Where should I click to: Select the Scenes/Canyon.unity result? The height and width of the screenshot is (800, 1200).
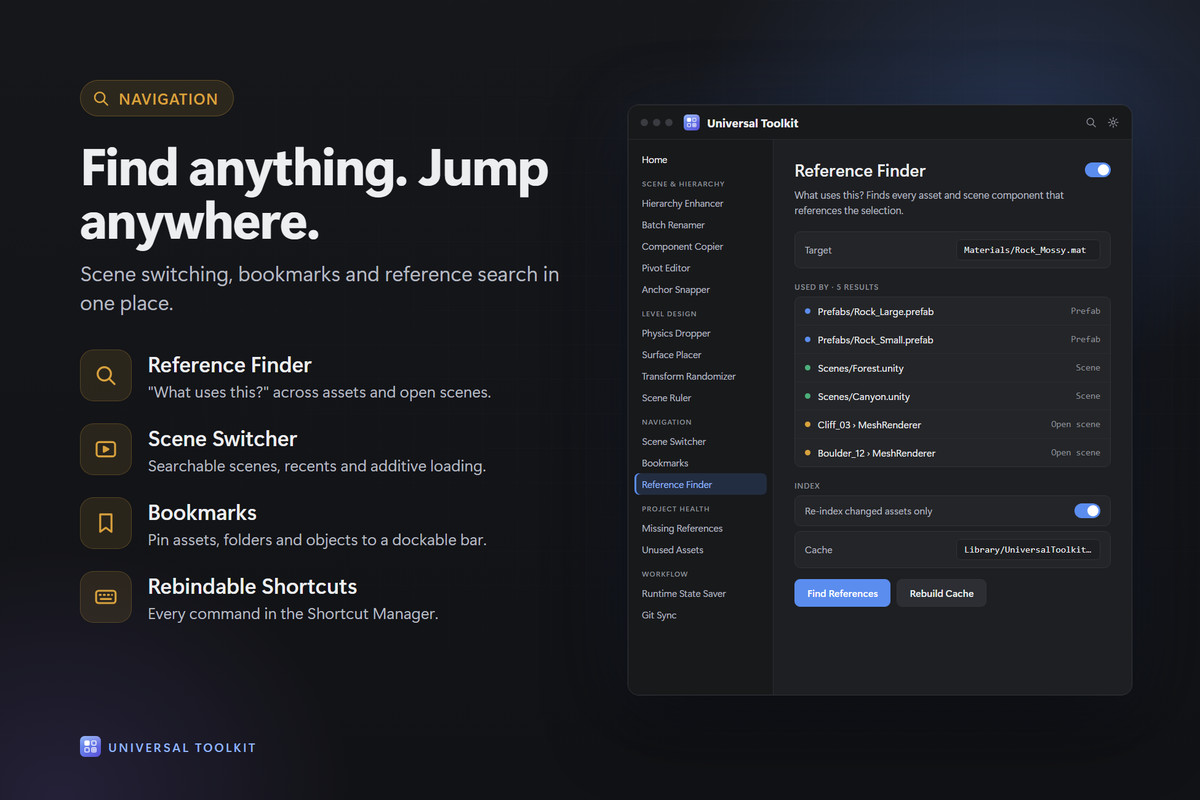952,396
